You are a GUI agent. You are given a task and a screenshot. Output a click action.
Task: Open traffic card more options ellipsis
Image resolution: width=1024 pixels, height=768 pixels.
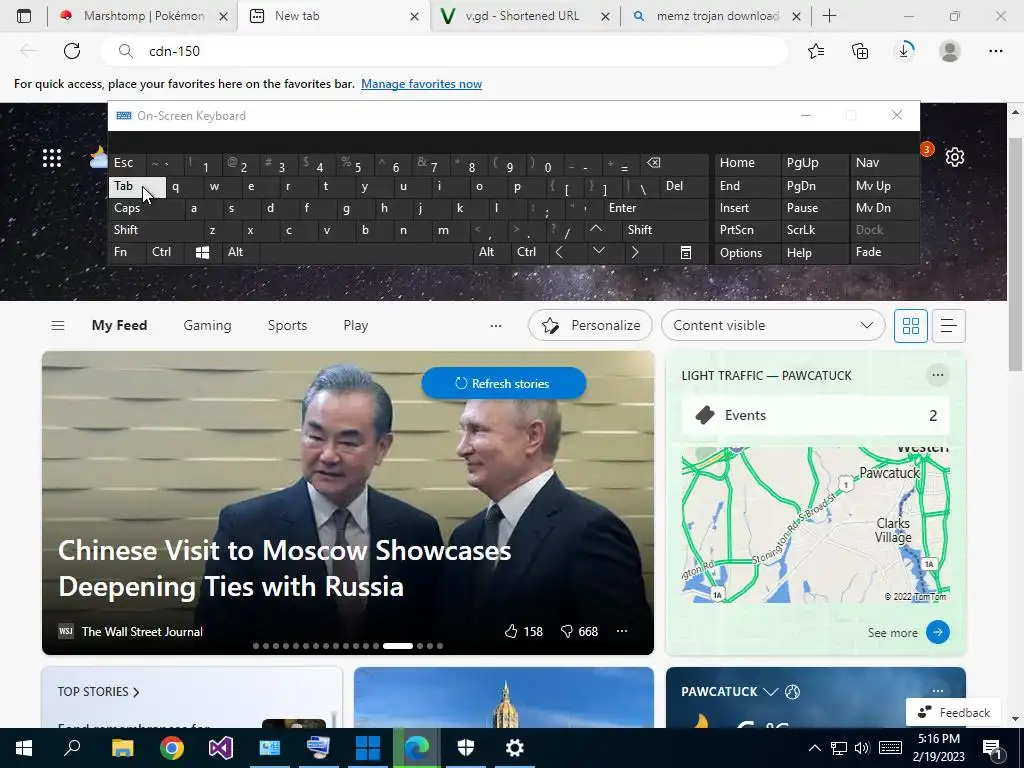(x=938, y=375)
